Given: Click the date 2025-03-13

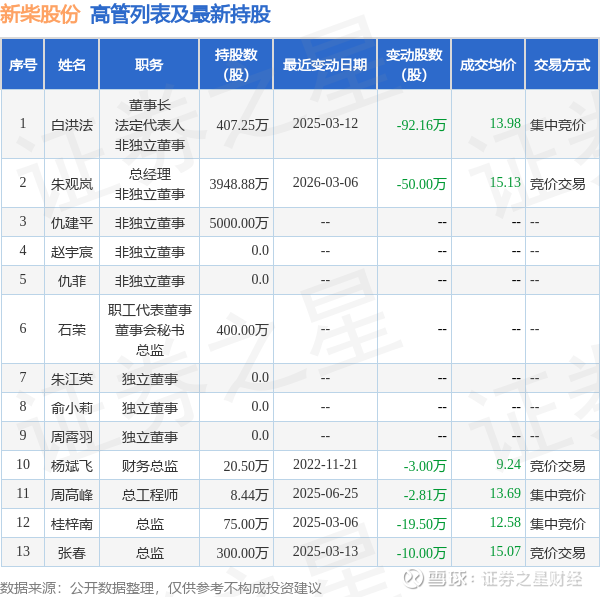Looking at the screenshot, I should 325,551.
